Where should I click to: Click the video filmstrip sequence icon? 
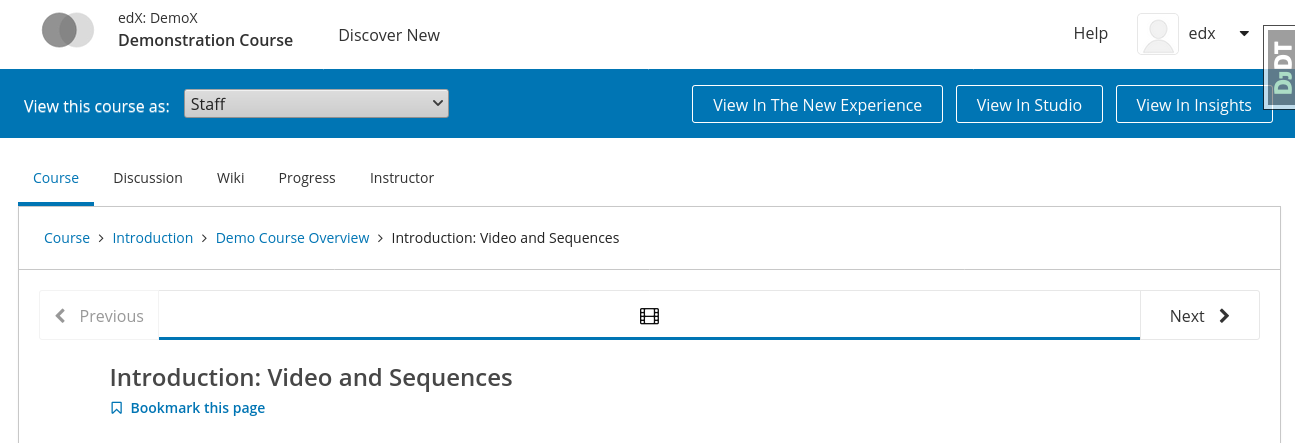pos(649,316)
